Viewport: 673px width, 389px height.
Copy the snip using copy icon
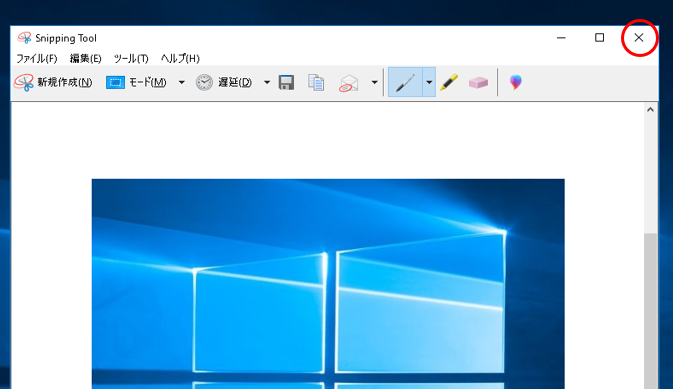pyautogui.click(x=316, y=82)
